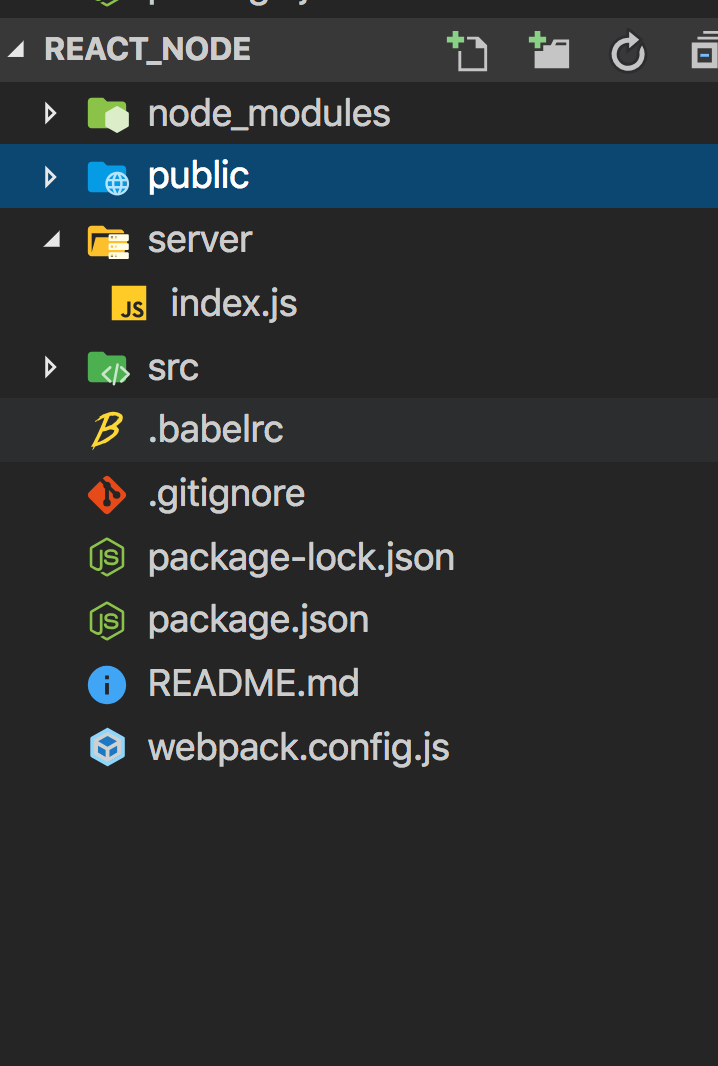Refresh the explorer file tree

pyautogui.click(x=628, y=52)
